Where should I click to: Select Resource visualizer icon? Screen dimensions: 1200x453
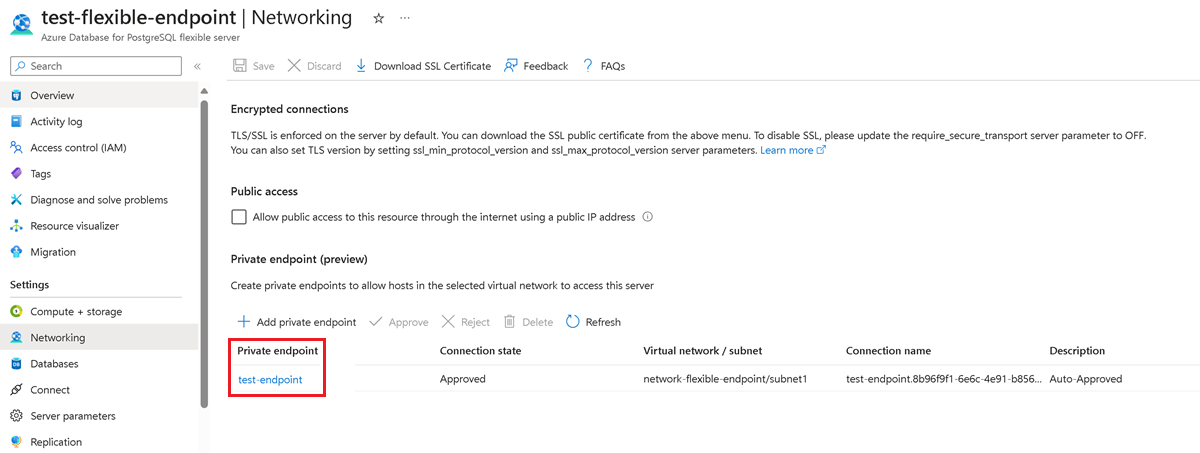coord(16,226)
